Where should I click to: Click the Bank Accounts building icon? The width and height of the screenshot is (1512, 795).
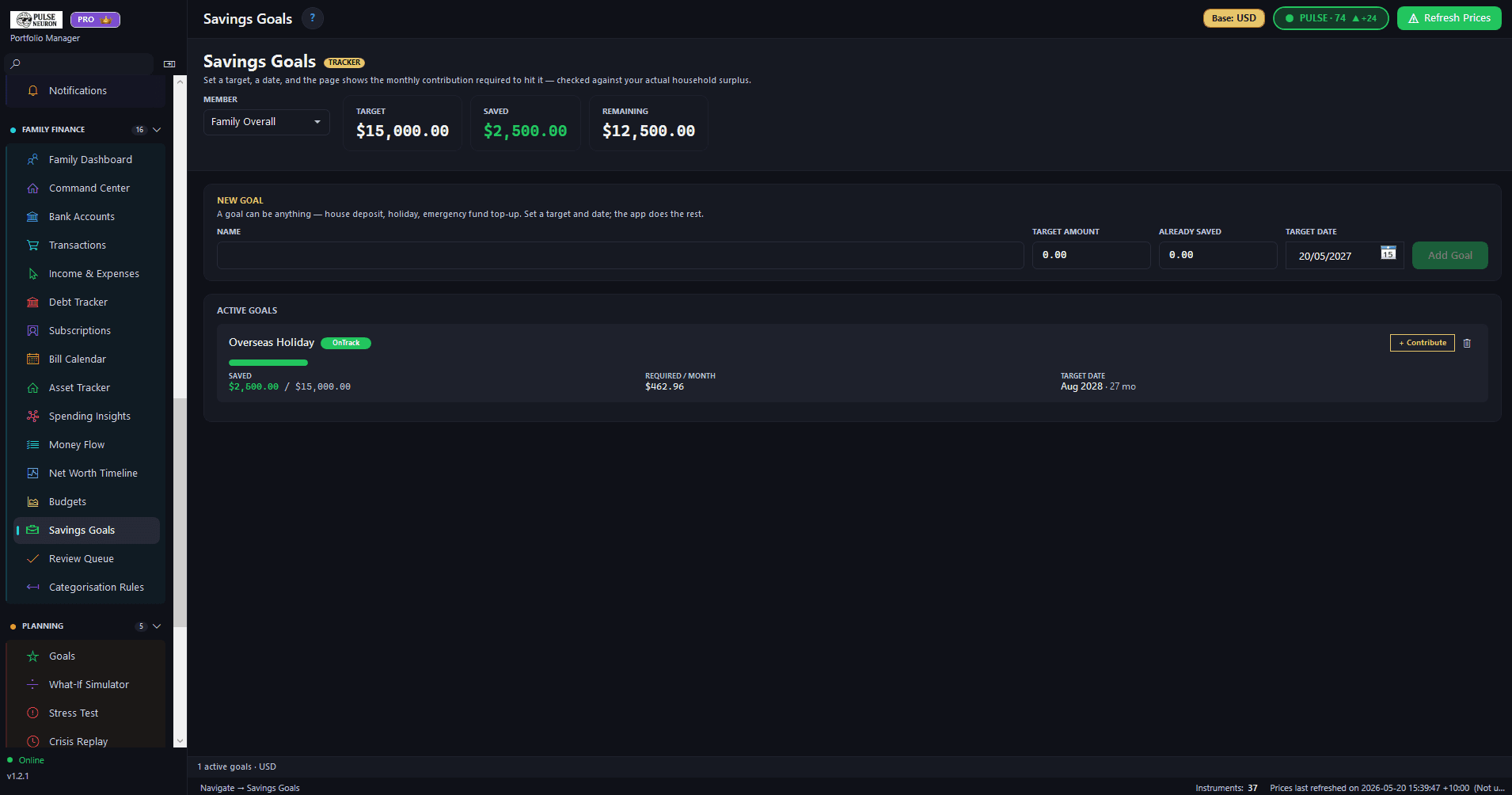[x=32, y=217]
